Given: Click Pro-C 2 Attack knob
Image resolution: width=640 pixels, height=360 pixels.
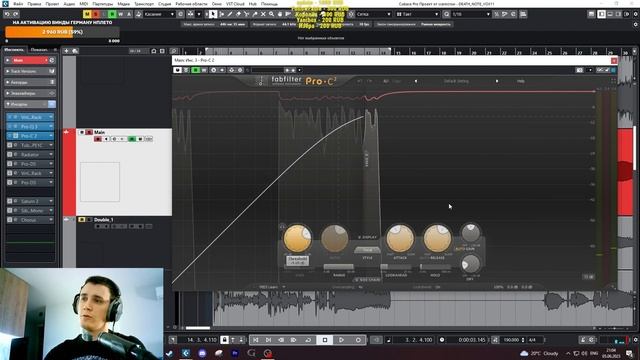Looking at the screenshot, I should tap(400, 238).
